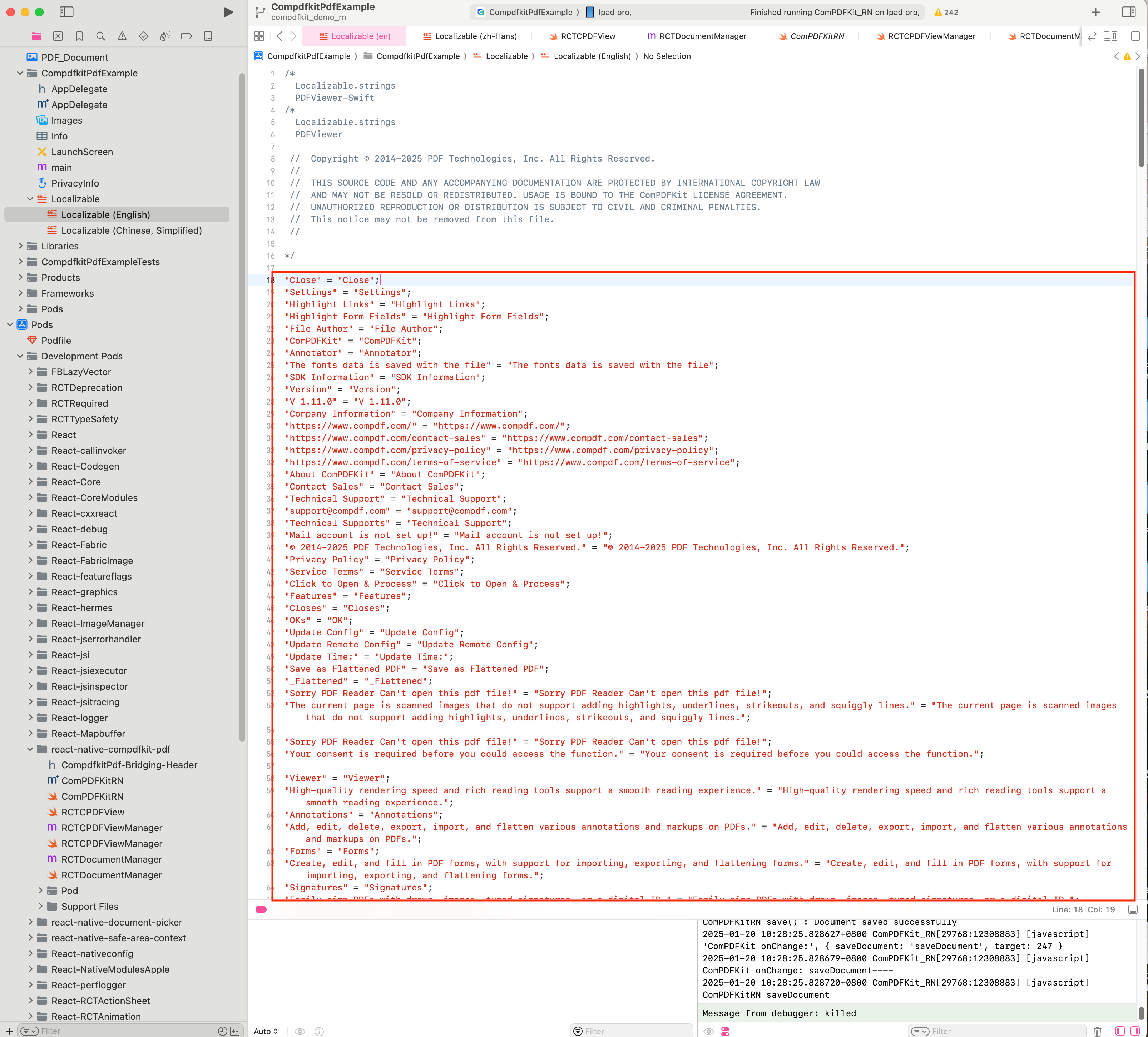Open the Source Control navigator icon
The height and width of the screenshot is (1037, 1148).
[x=58, y=36]
